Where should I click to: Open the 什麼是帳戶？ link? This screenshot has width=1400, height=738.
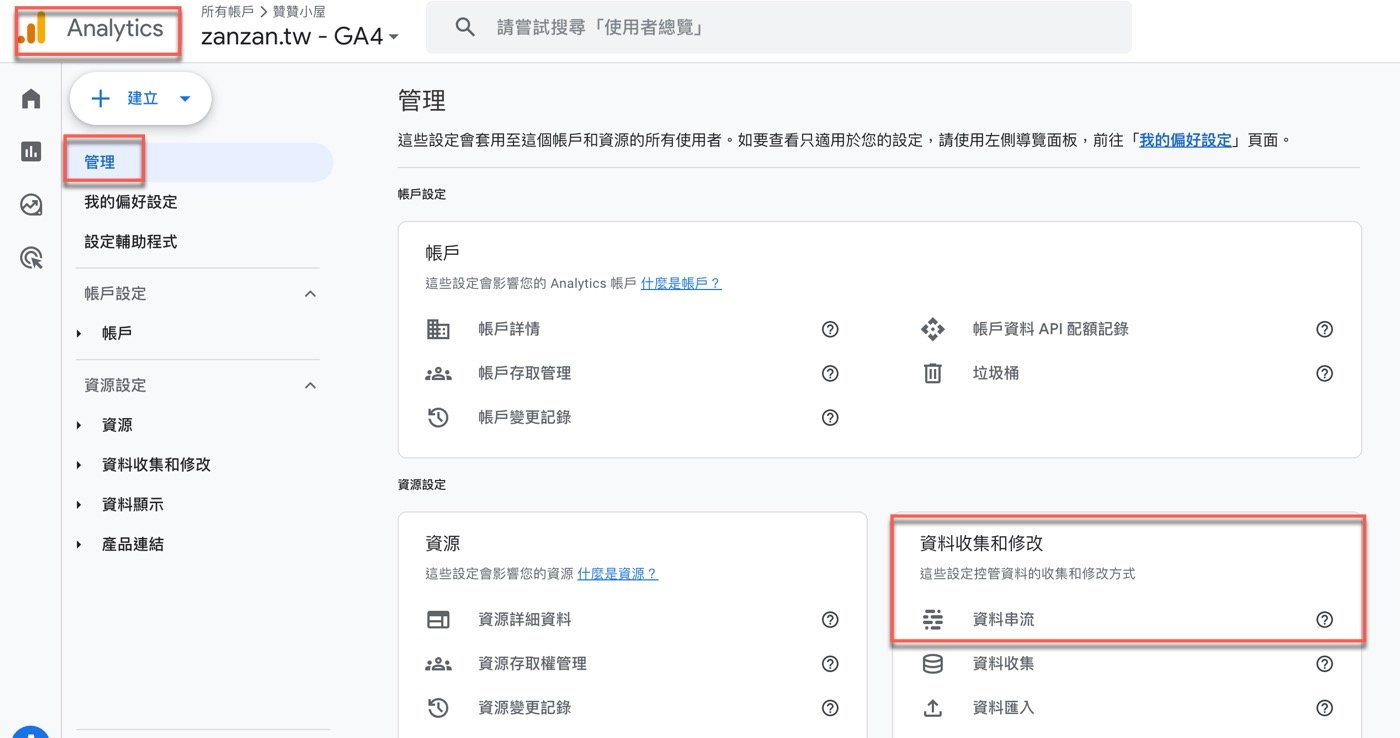pyautogui.click(x=681, y=283)
